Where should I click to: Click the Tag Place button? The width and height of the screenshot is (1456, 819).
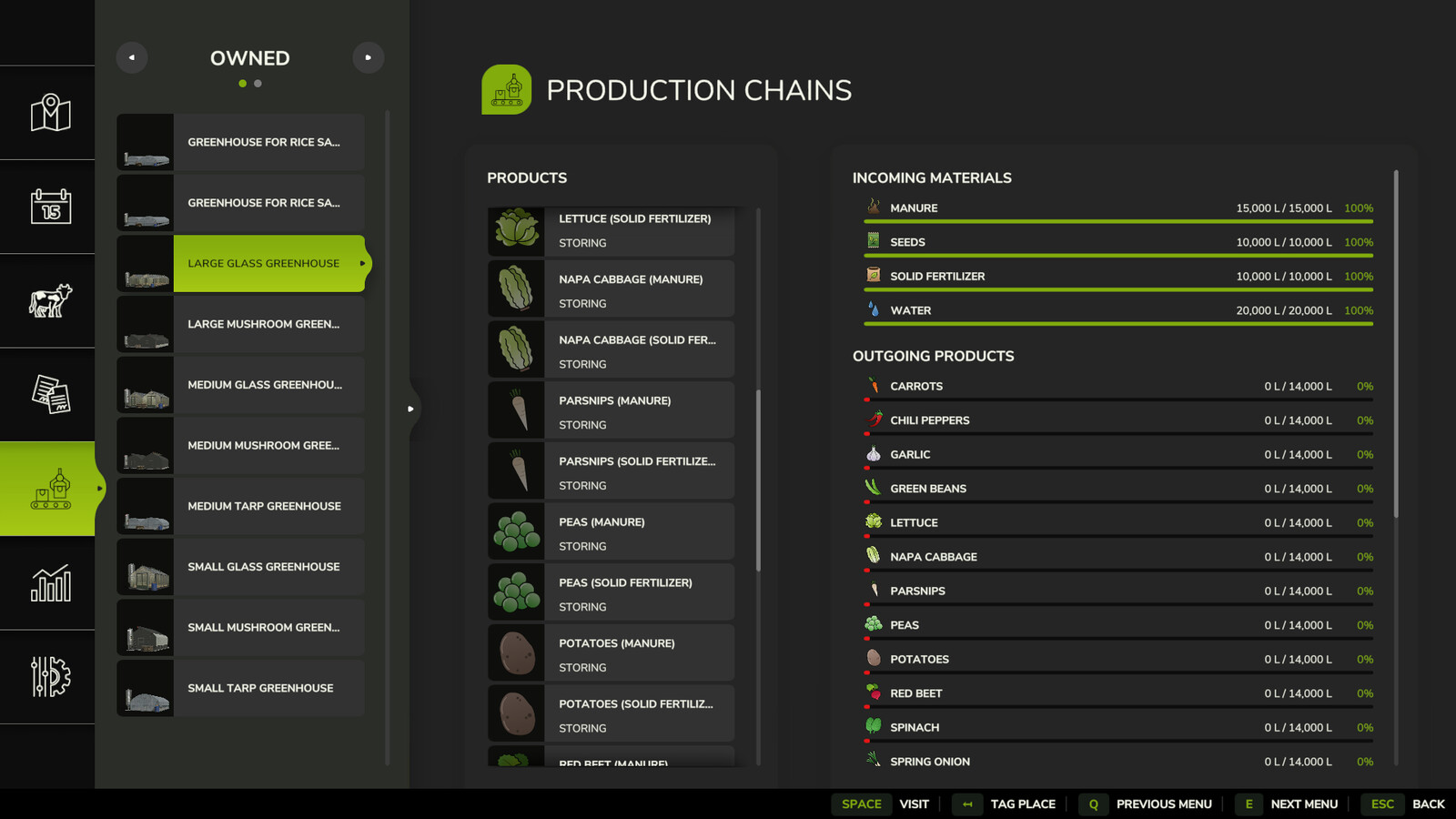pos(1006,804)
